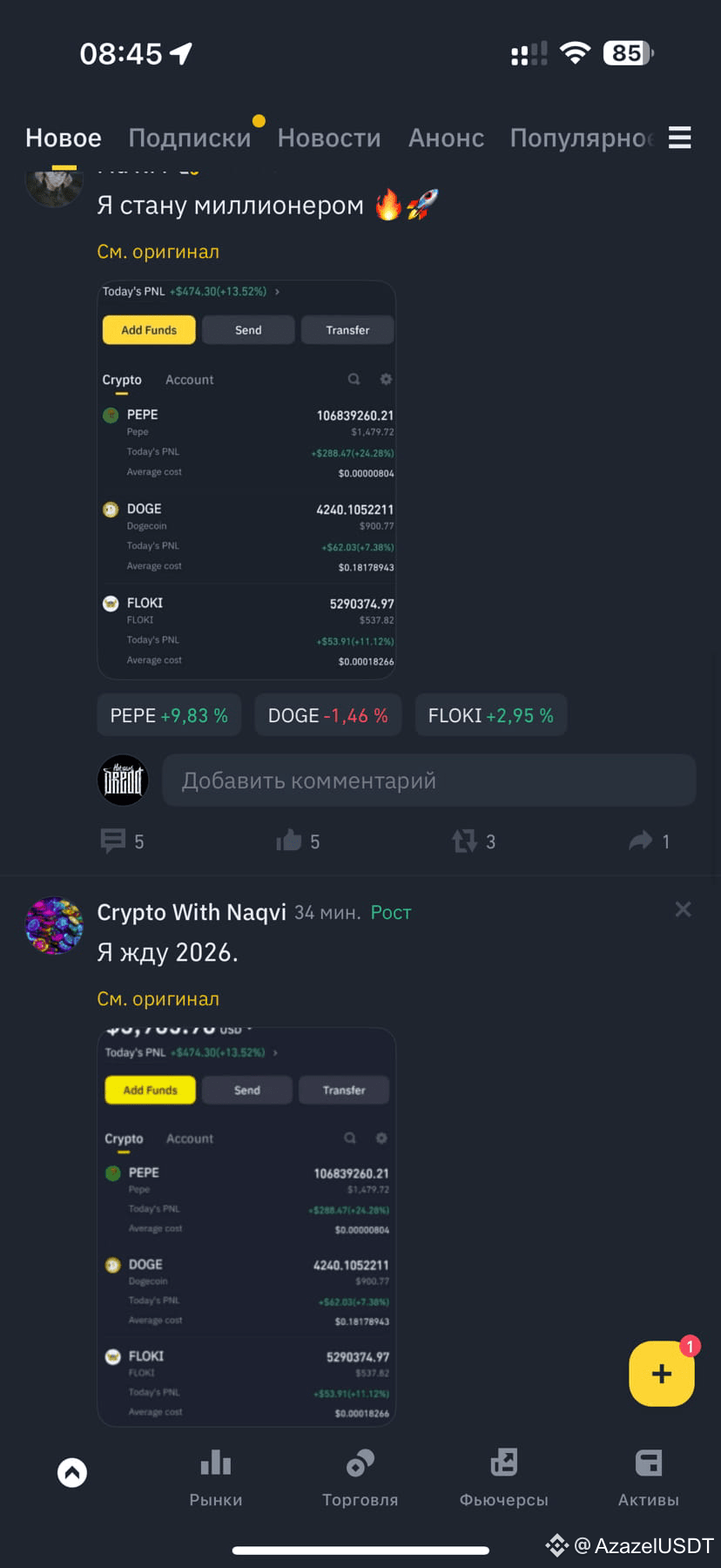This screenshot has width=721, height=1568.
Task: Tap the yellow plus create-post button
Action: 662,1374
